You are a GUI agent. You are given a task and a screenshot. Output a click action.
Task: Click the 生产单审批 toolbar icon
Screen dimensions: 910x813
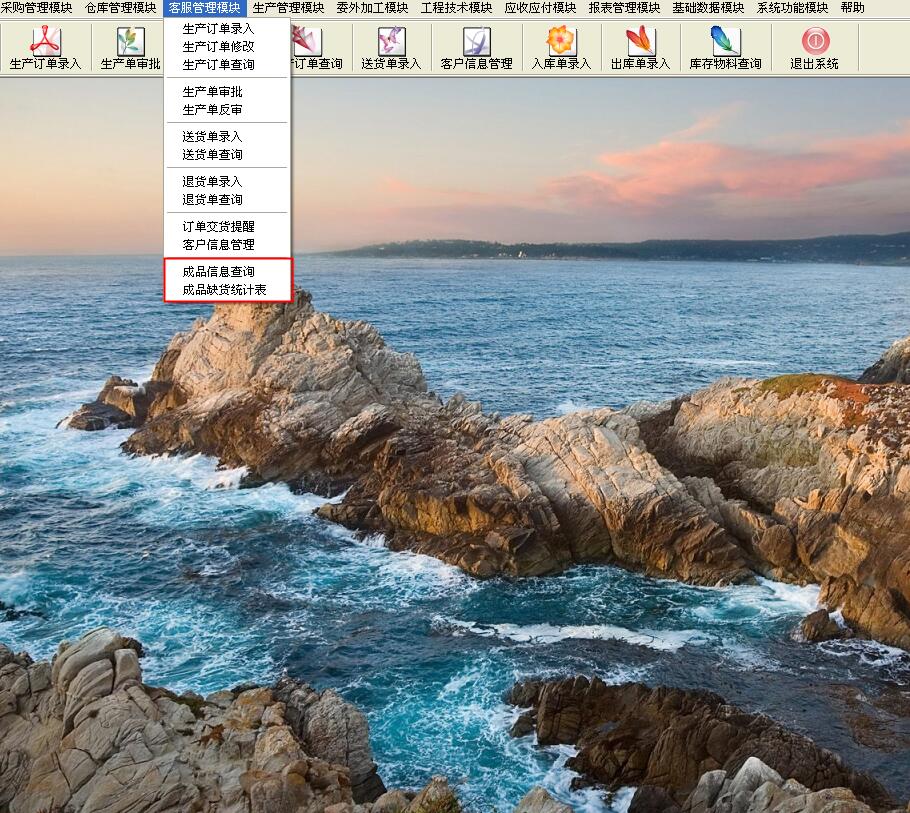[130, 42]
